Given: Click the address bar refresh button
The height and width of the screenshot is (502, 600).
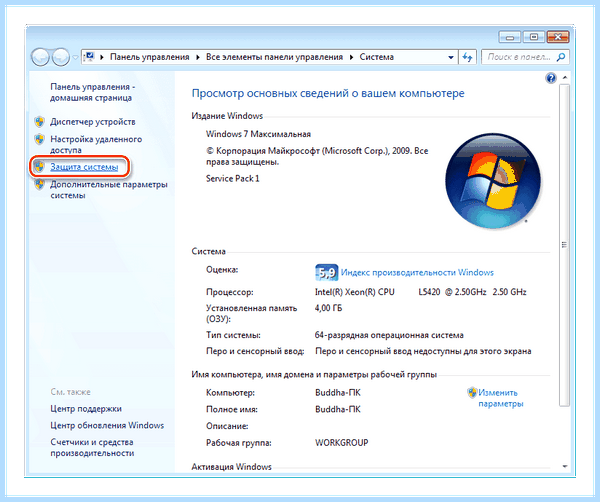Looking at the screenshot, I should click(x=467, y=57).
